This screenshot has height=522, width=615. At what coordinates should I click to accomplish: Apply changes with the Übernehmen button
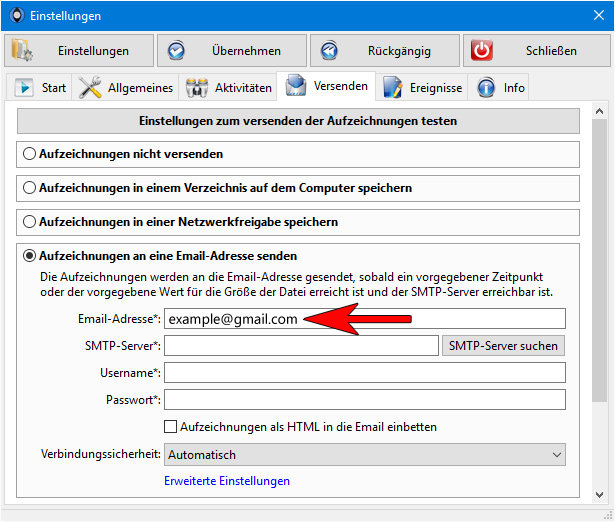(232, 51)
